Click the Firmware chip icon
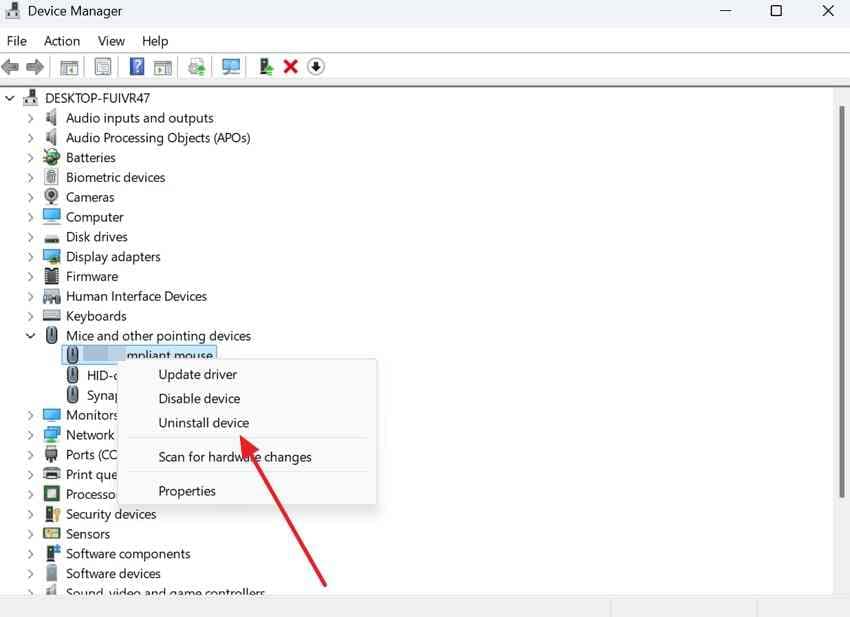The height and width of the screenshot is (617, 850). click(x=51, y=276)
